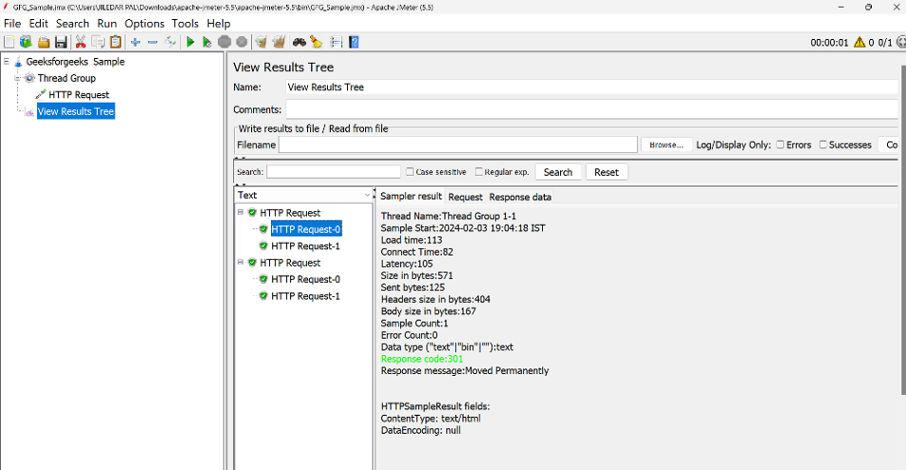Click the Save test plan floppy icon
Screen dimensions: 906x470
pos(61,42)
